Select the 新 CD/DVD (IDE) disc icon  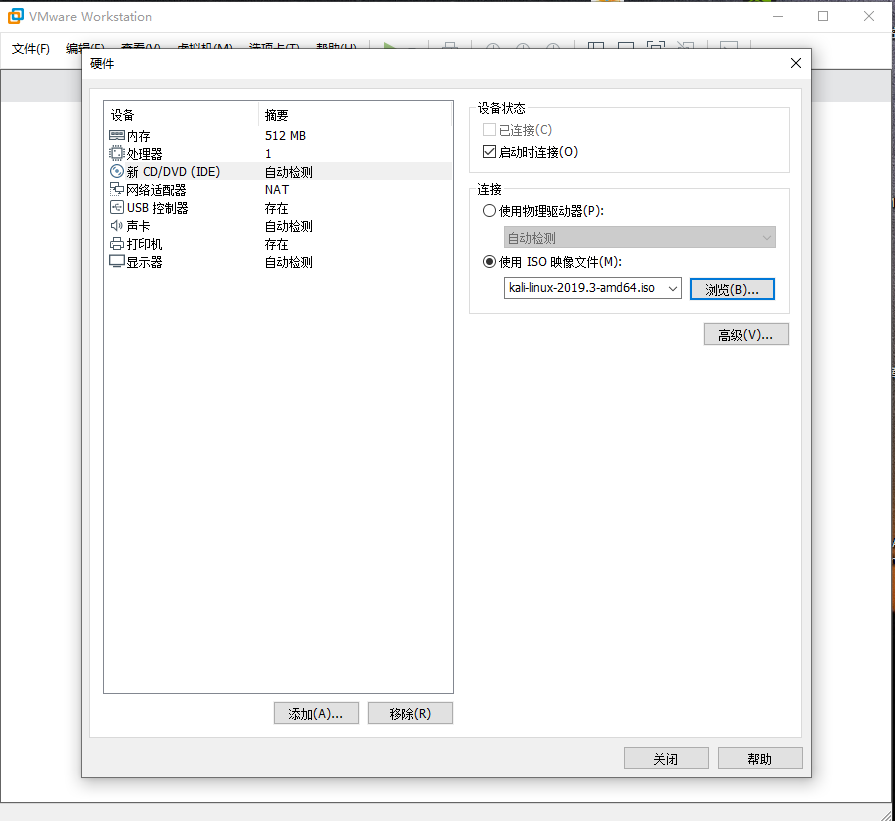[116, 171]
